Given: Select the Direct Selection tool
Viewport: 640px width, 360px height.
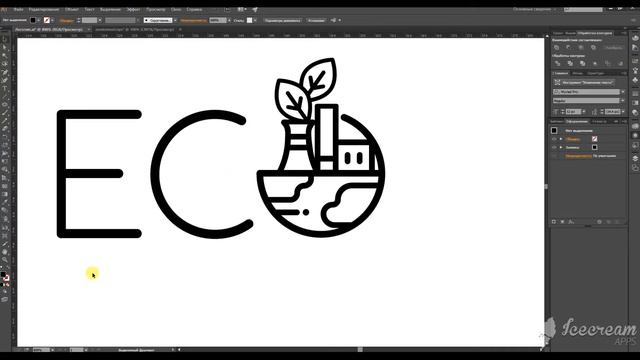Looking at the screenshot, I should point(4,48).
